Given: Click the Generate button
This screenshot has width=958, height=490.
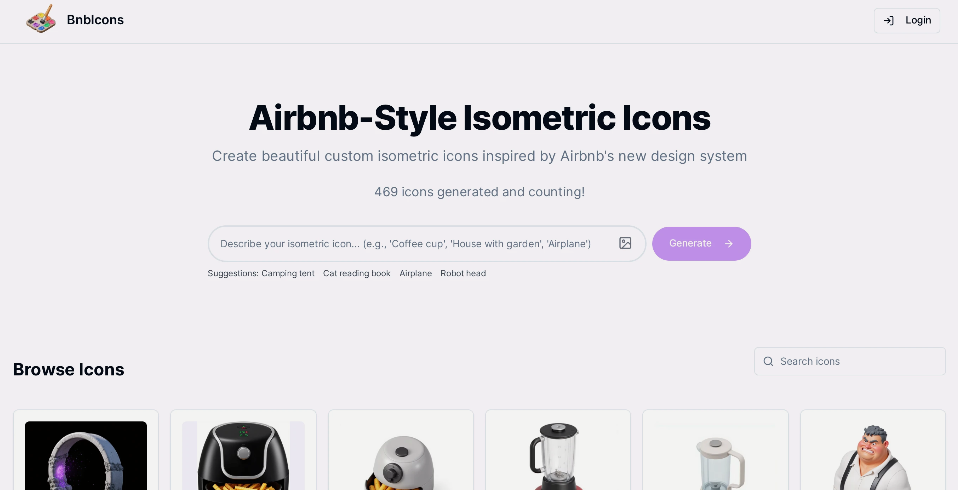Looking at the screenshot, I should [701, 243].
